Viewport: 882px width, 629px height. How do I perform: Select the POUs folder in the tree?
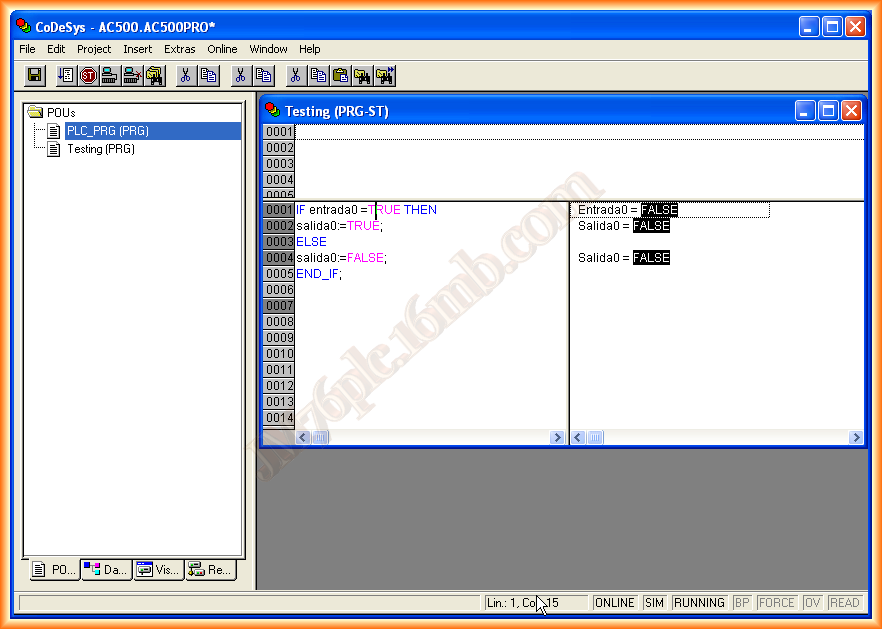tap(61, 113)
